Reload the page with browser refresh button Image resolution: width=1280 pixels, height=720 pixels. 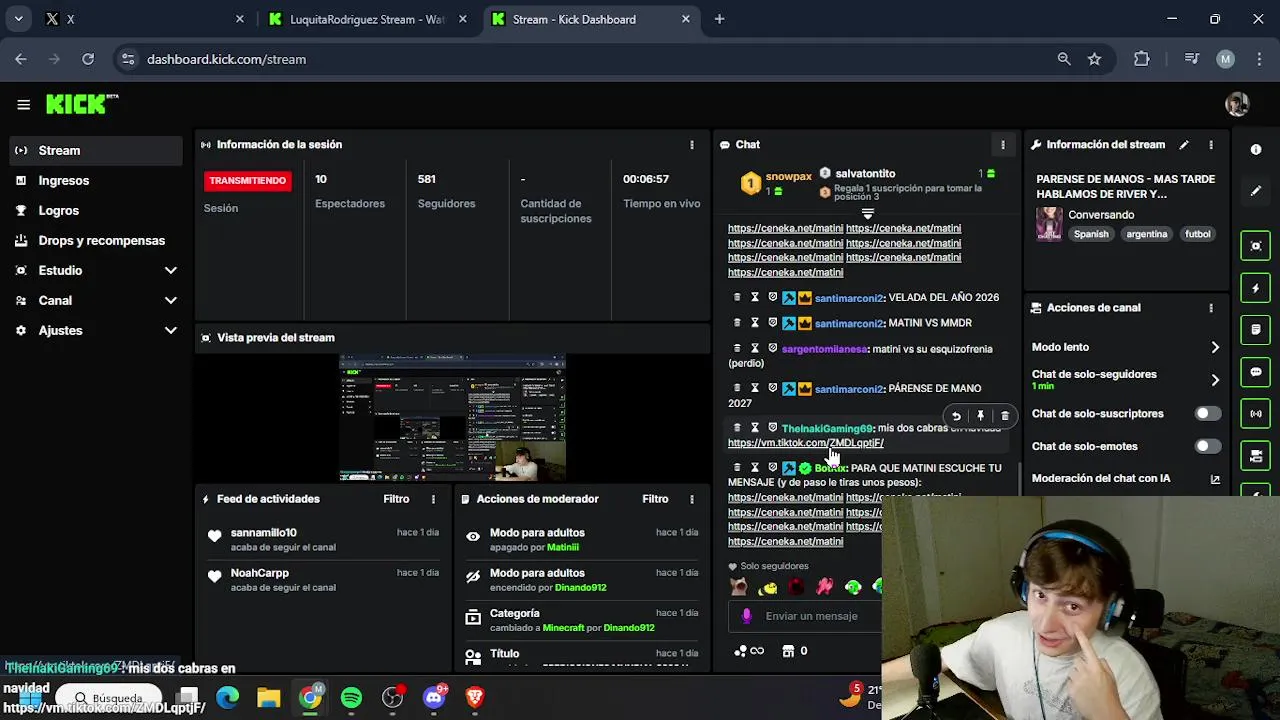click(88, 59)
